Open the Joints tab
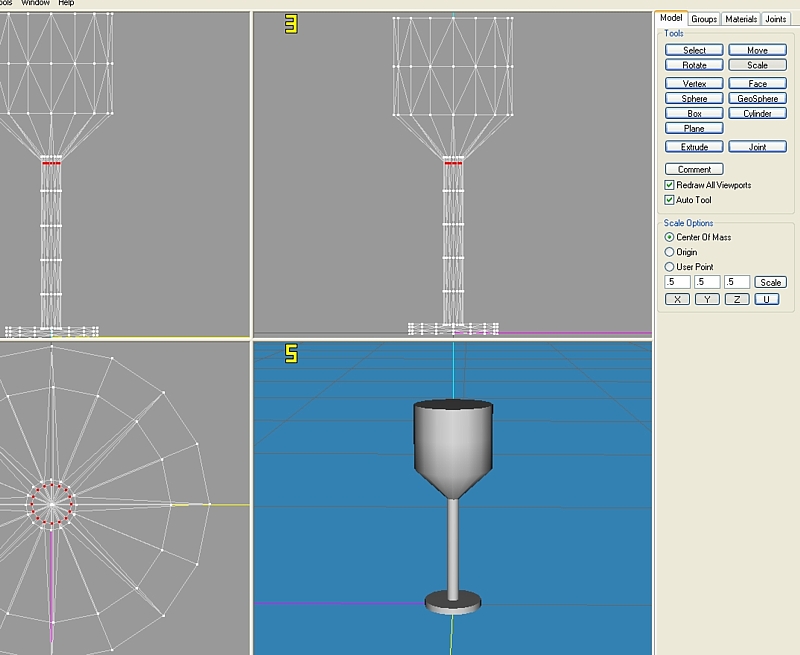 (775, 19)
